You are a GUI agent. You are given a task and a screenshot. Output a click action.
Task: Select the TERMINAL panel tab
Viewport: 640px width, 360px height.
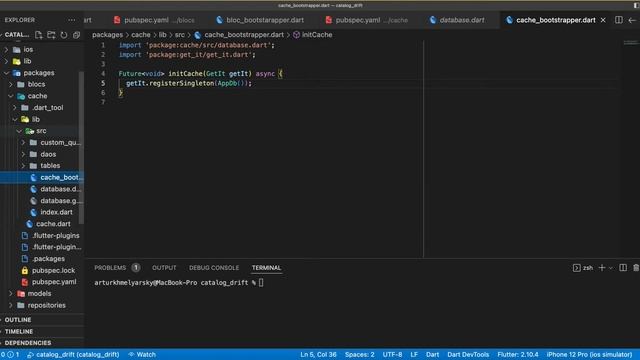coord(266,268)
